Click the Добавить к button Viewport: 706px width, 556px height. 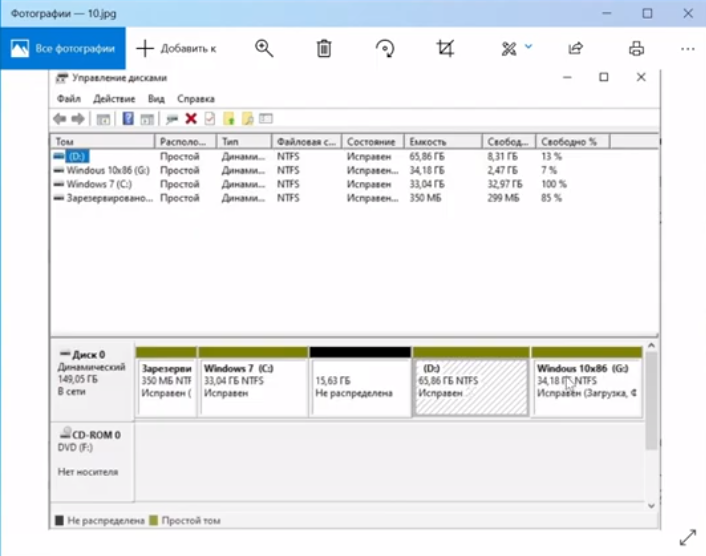pos(176,48)
